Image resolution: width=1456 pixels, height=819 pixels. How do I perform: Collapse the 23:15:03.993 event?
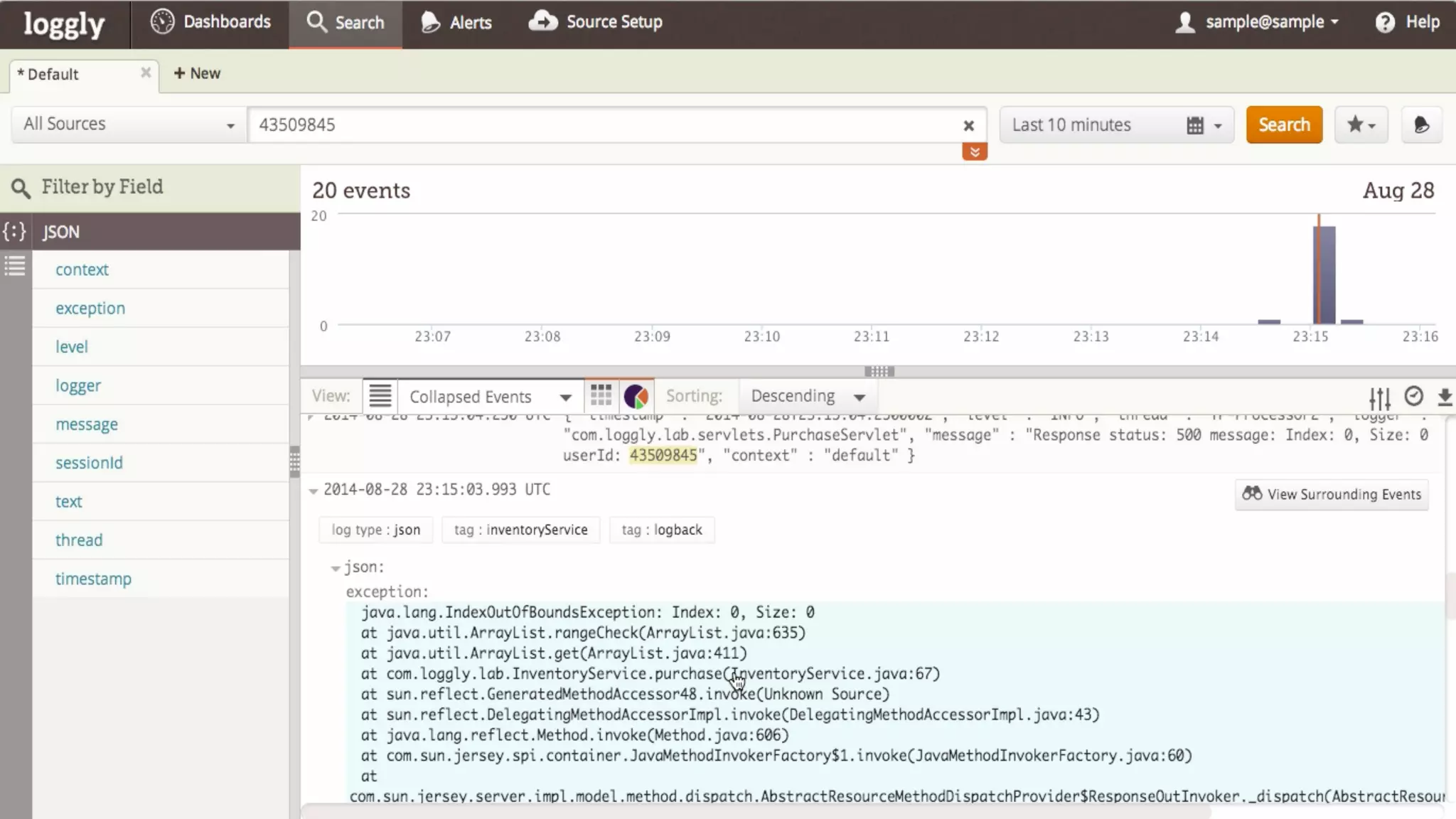coord(313,491)
